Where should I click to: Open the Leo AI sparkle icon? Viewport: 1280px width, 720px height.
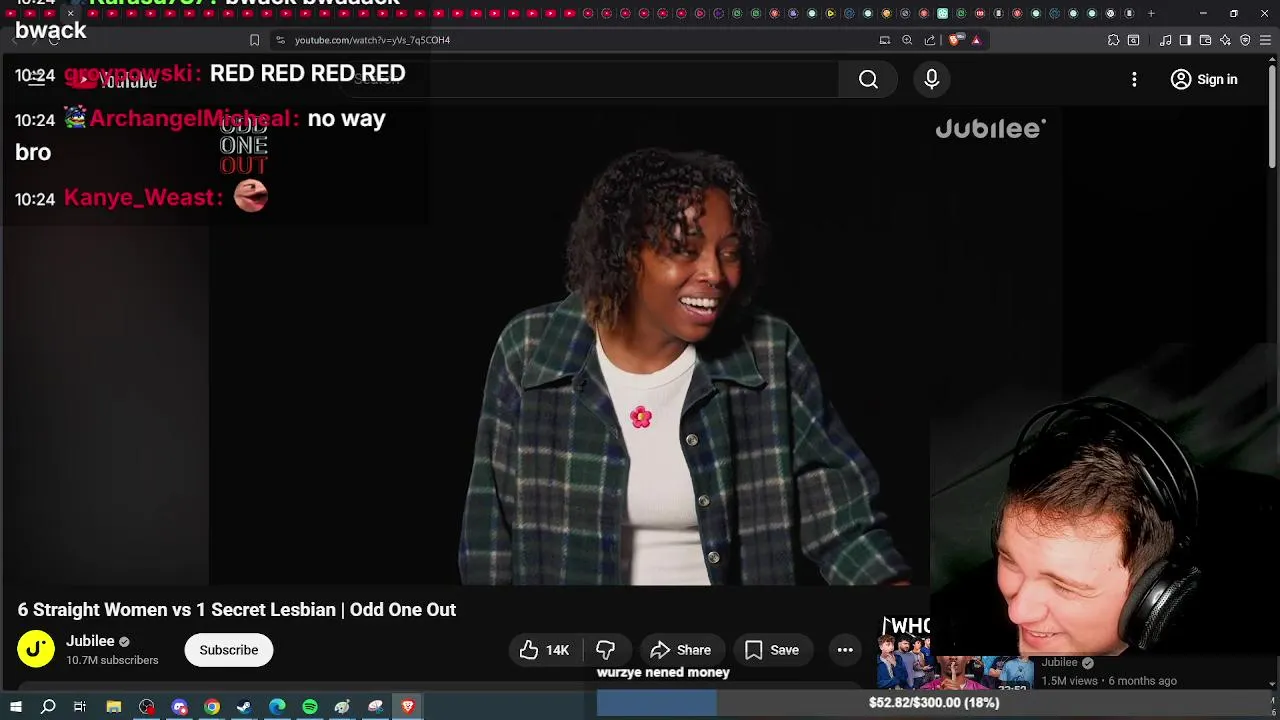pos(1225,40)
